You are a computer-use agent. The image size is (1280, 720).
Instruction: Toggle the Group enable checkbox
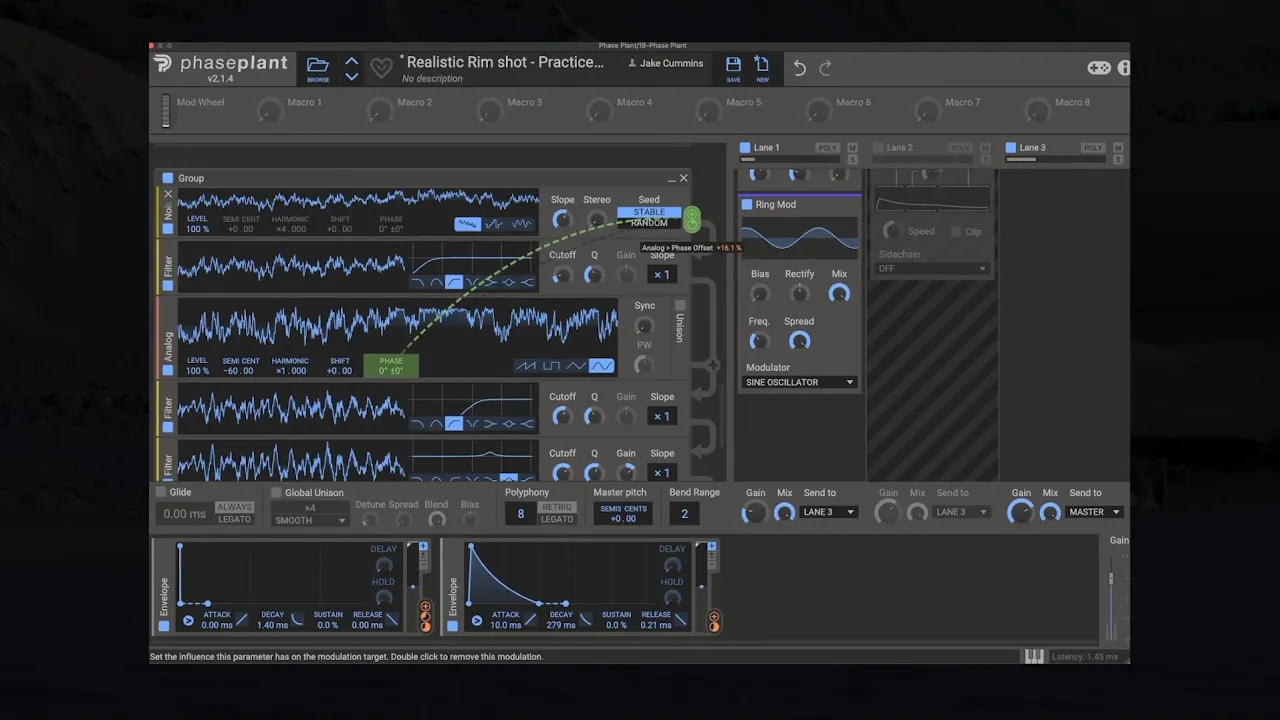pyautogui.click(x=168, y=178)
